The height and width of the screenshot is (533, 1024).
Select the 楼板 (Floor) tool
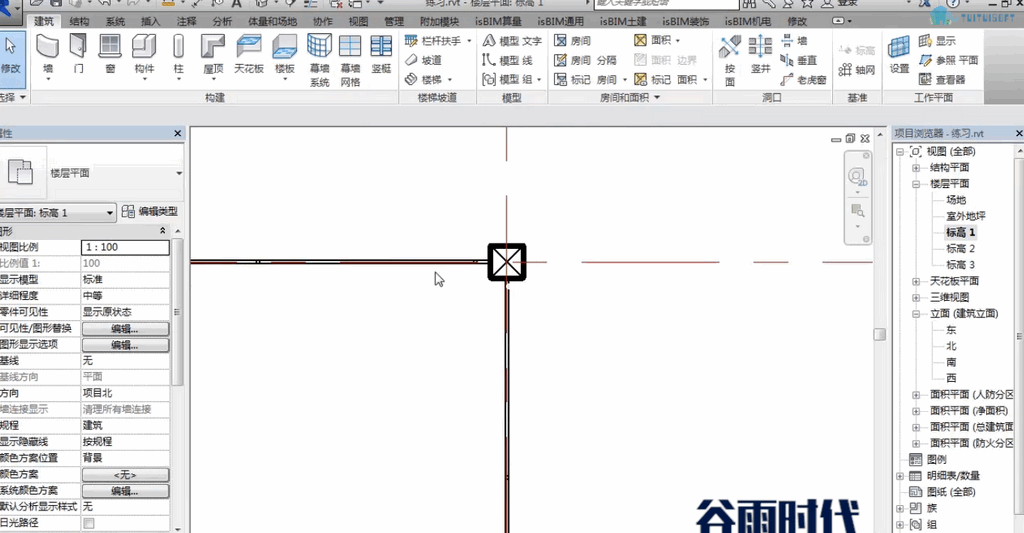pyautogui.click(x=285, y=56)
